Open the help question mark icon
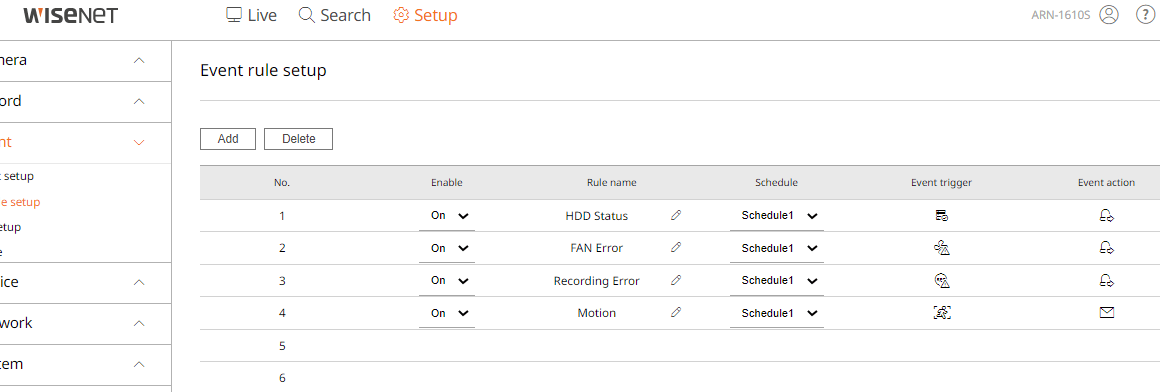Screen dimensions: 1160x392 coord(1144,15)
